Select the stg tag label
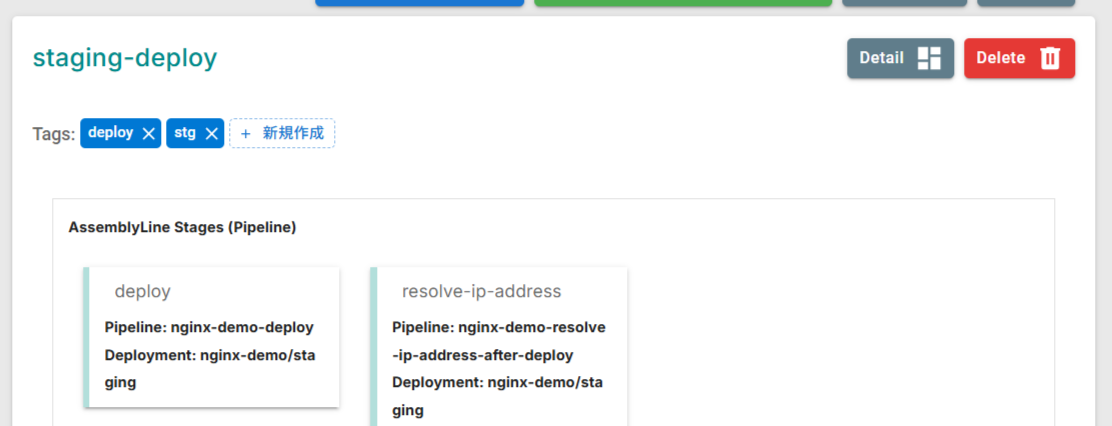Screen dimensions: 1112x426 click(x=184, y=133)
